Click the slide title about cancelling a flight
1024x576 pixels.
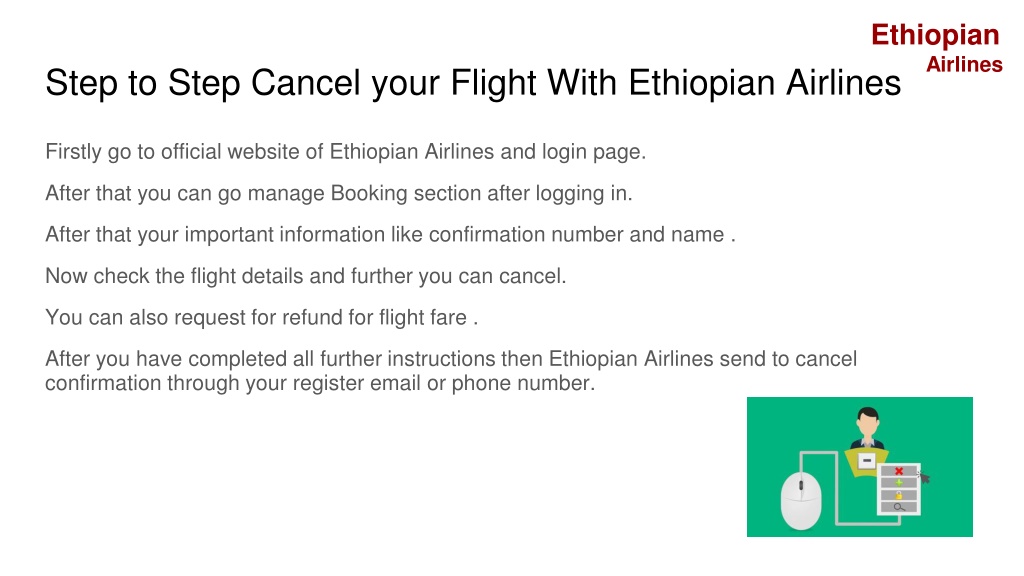[473, 83]
